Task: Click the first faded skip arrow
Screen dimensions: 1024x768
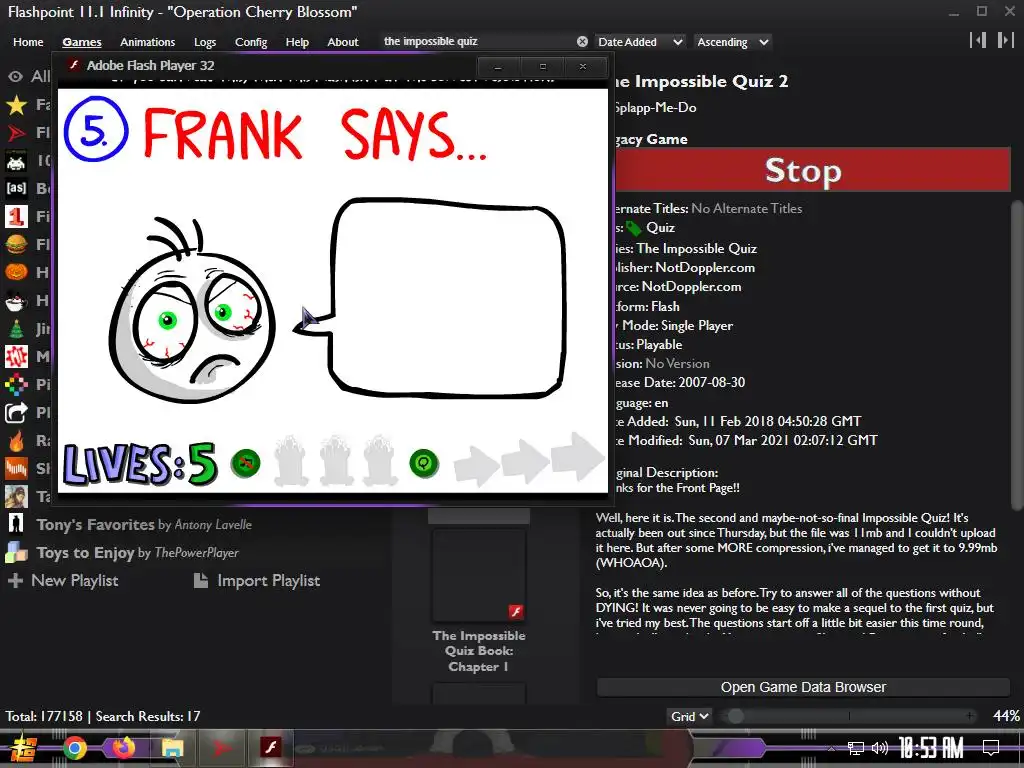Action: (476, 466)
